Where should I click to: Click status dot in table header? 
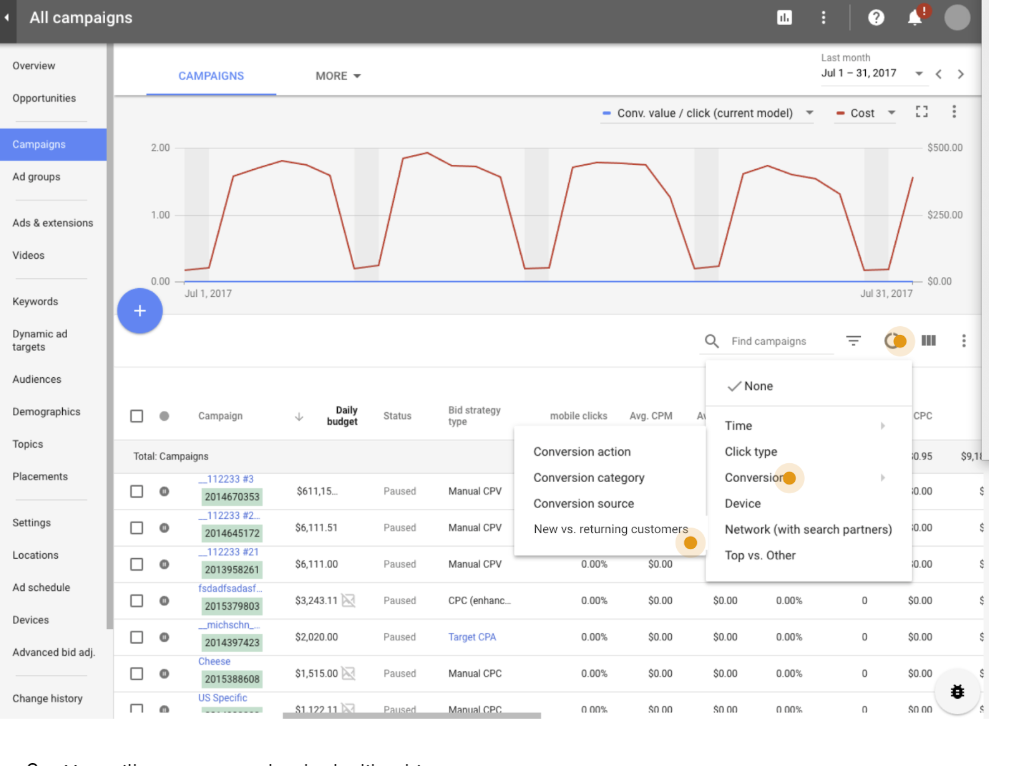tap(164, 416)
